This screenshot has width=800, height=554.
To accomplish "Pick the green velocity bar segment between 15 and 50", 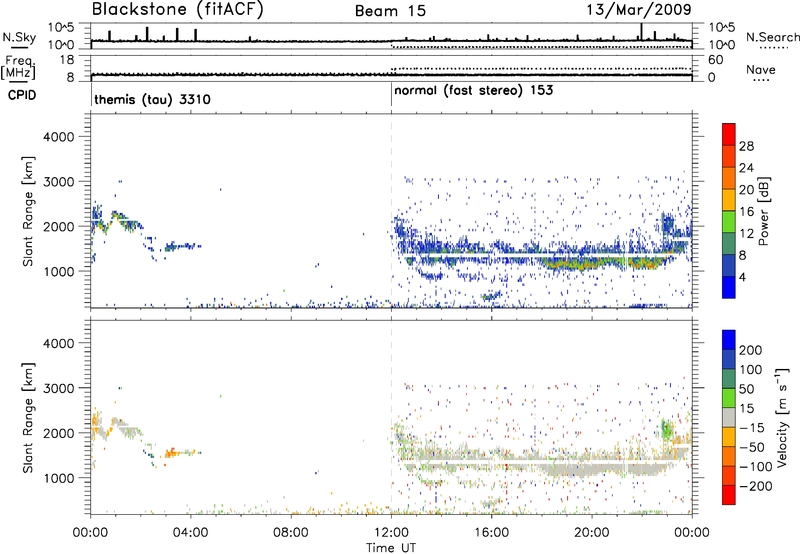I will (729, 398).
